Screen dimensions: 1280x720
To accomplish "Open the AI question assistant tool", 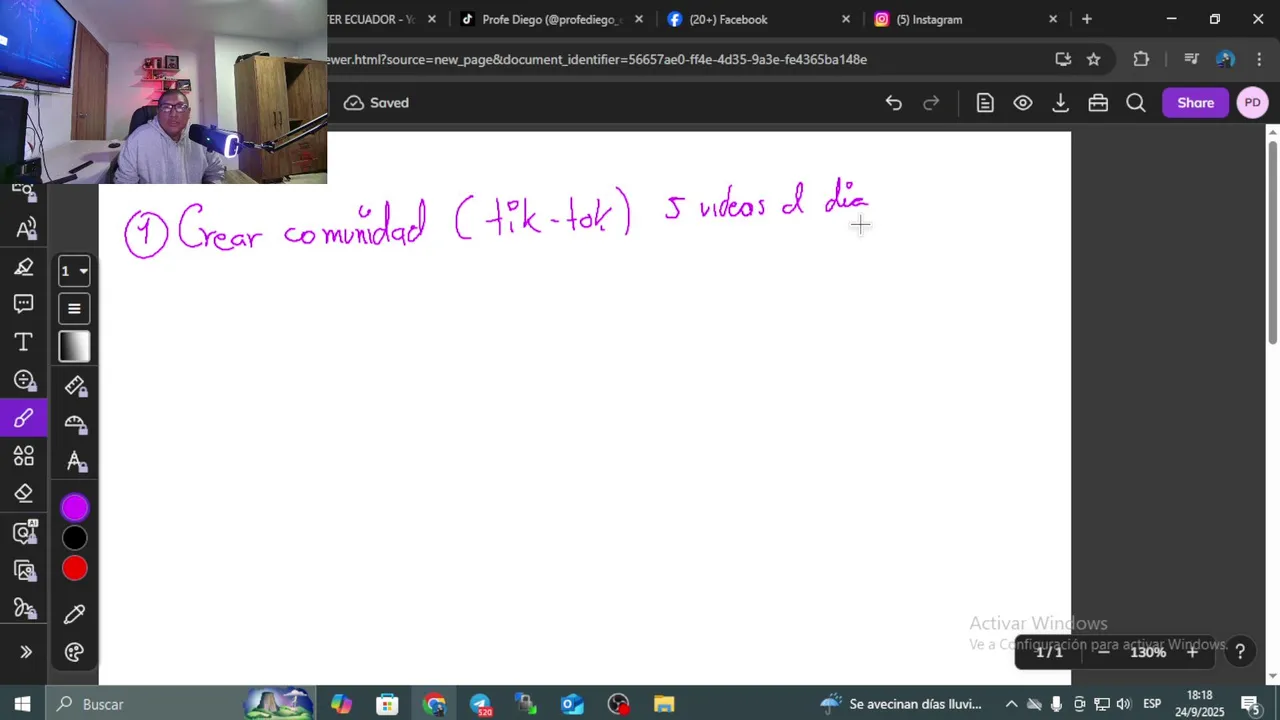I will click(x=24, y=532).
